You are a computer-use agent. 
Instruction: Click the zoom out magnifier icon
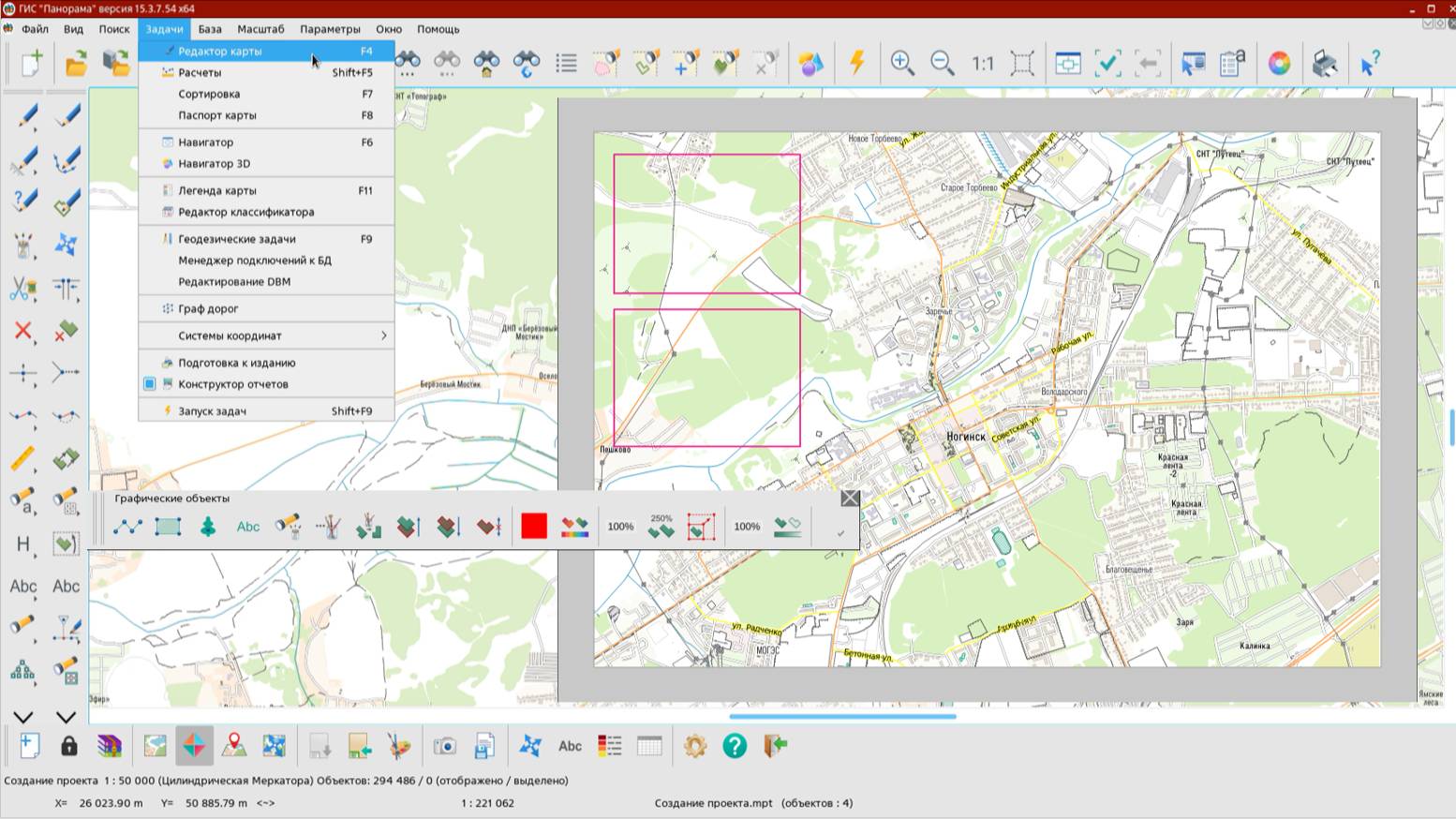tap(942, 63)
